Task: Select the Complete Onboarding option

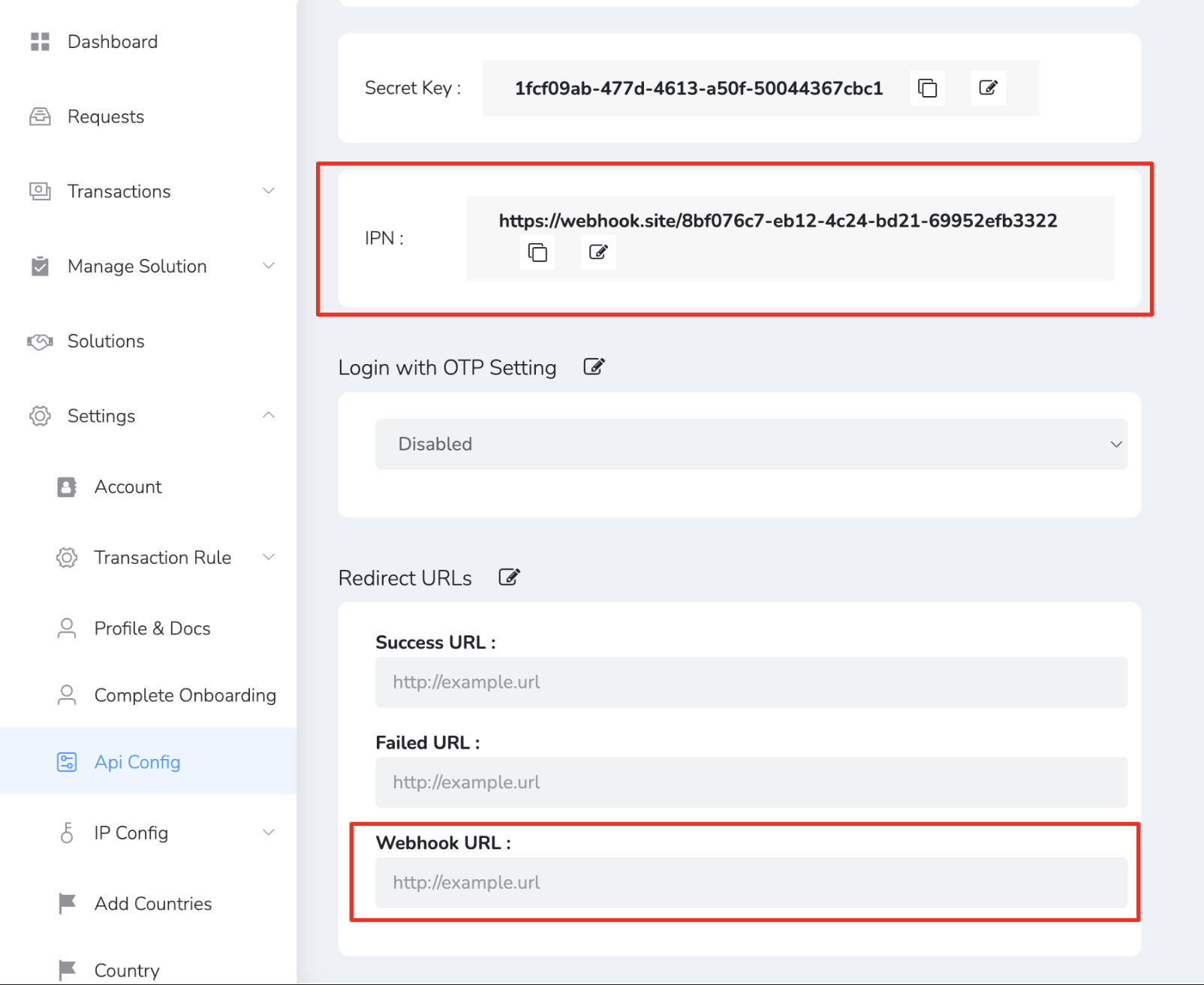Action: pyautogui.click(x=185, y=695)
